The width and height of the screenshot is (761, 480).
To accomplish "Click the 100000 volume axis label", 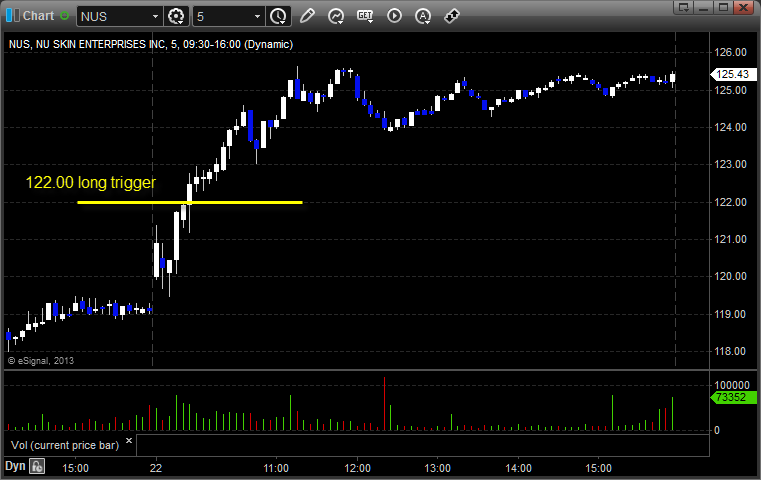I will point(732,385).
